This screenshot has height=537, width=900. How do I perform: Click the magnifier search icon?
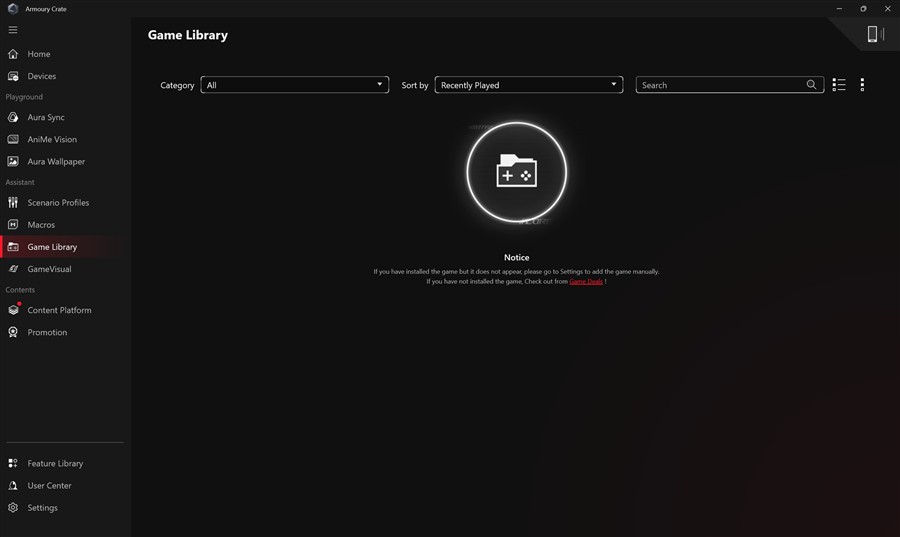click(811, 85)
